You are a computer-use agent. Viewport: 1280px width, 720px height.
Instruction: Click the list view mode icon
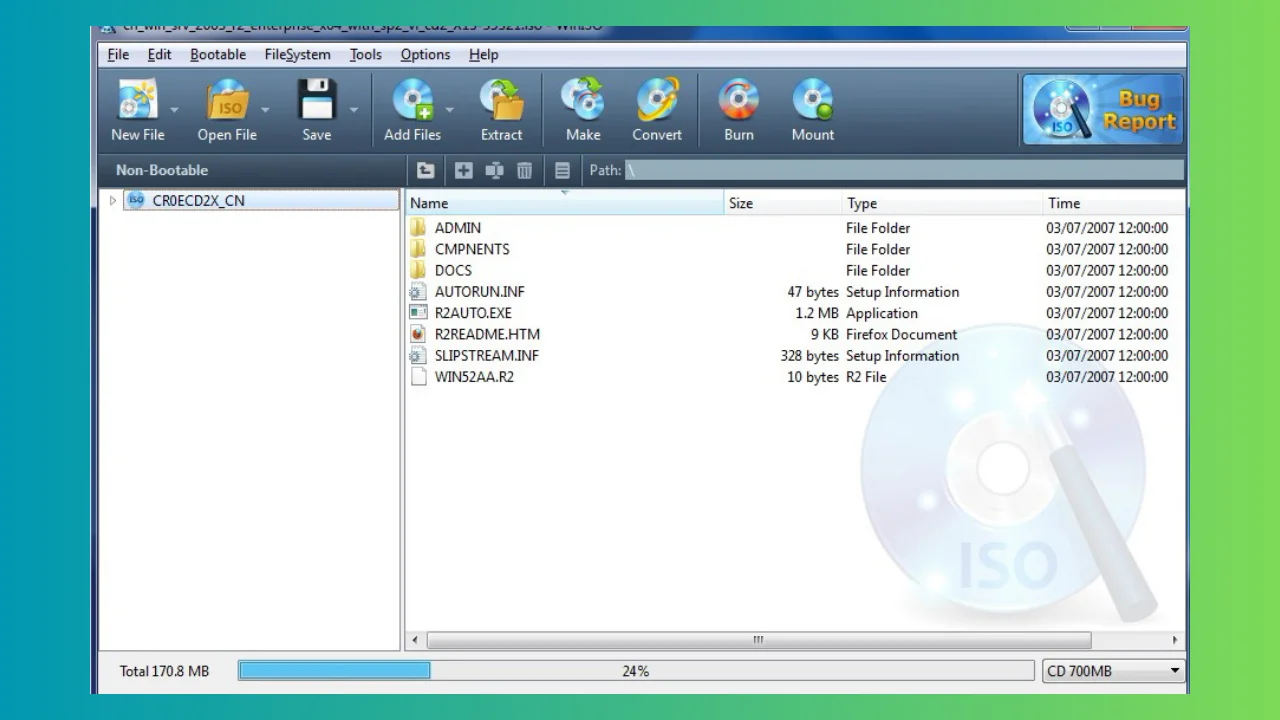(562, 170)
